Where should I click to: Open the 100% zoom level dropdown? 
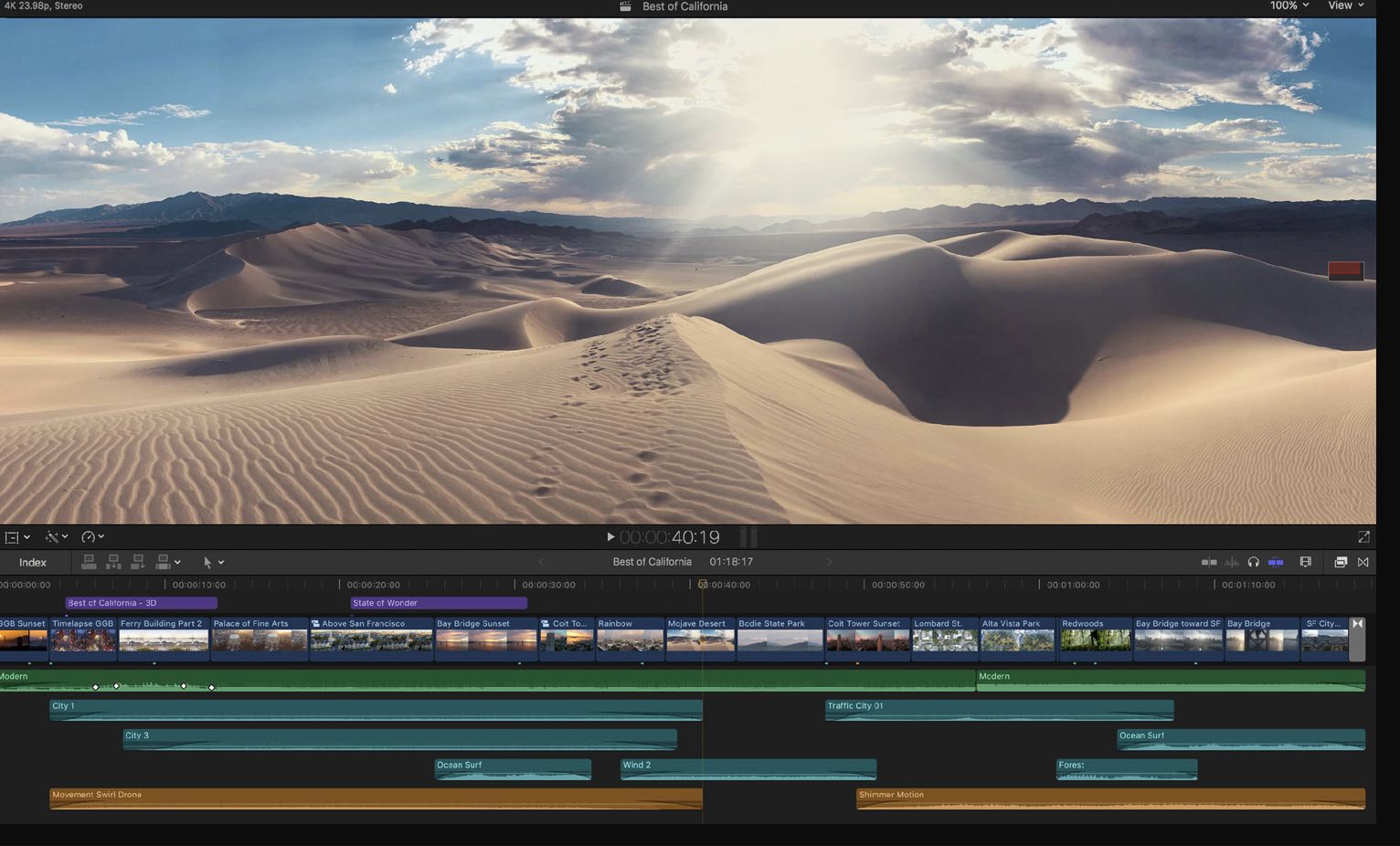tap(1289, 5)
